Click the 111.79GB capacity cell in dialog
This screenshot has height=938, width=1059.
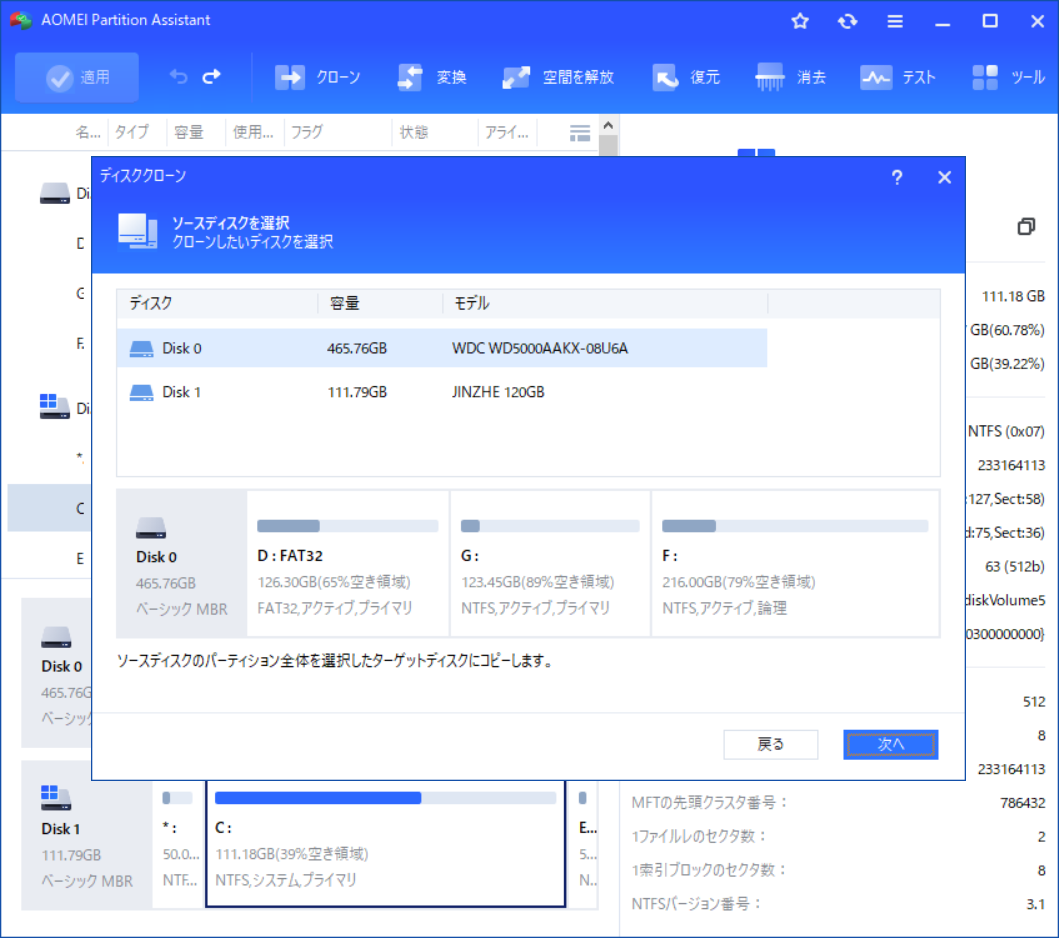point(357,392)
